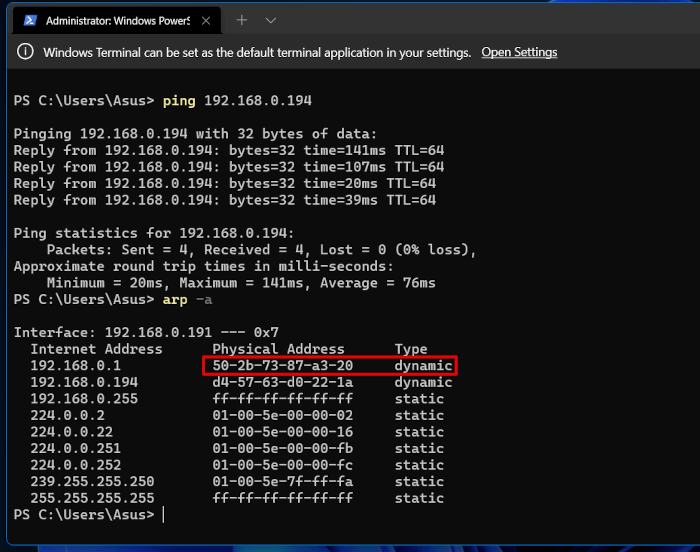Click the 'ping 192.168.0.194' command text
The image size is (700, 552).
point(237,100)
